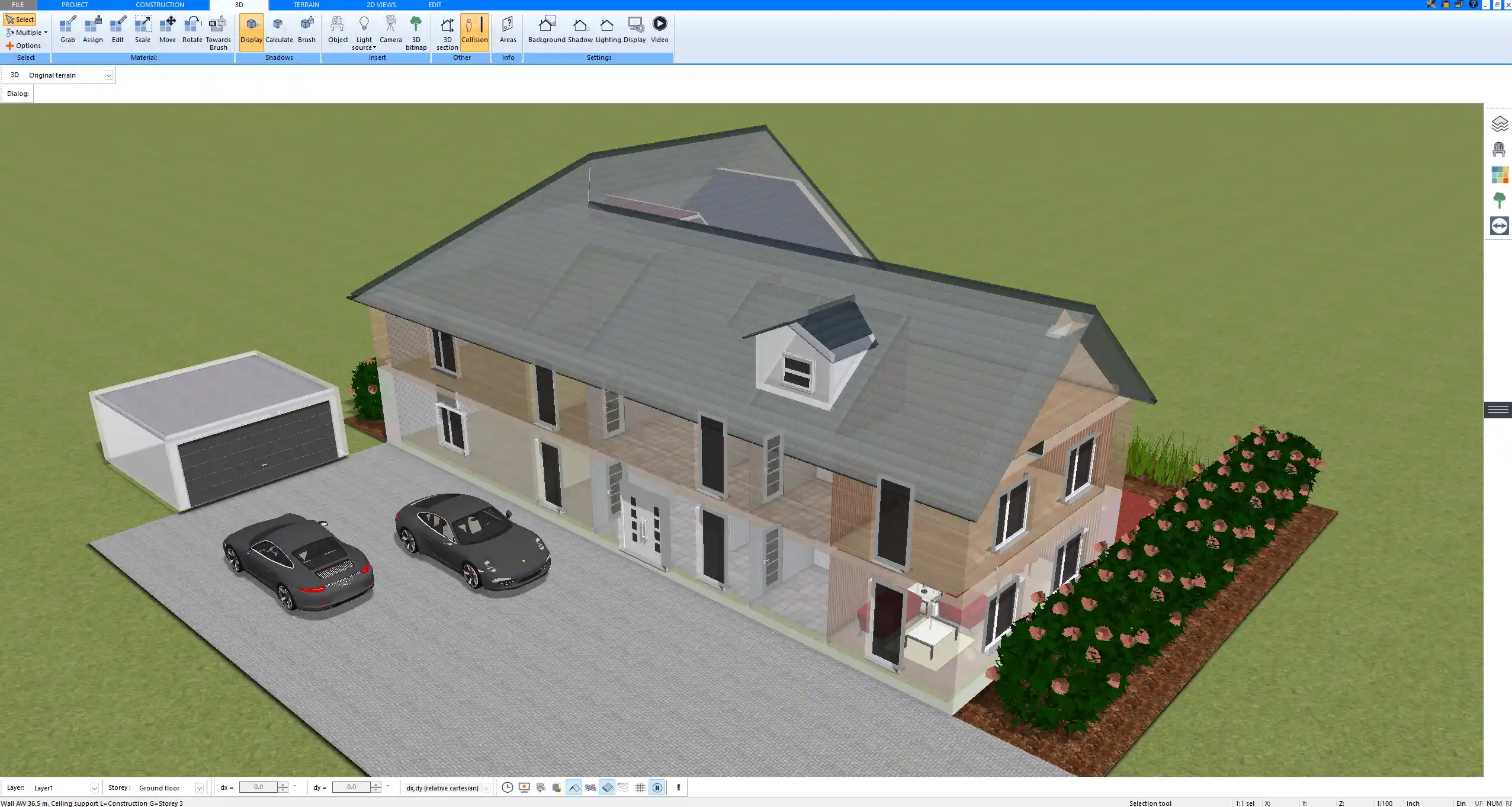Open the 3D section tool

pos(447,32)
